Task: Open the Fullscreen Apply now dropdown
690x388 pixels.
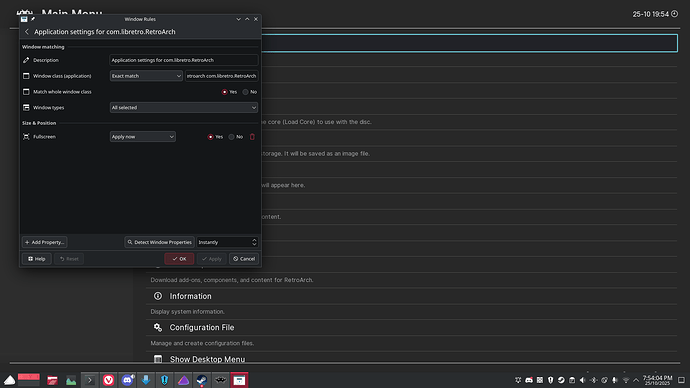Action: pyautogui.click(x=143, y=137)
